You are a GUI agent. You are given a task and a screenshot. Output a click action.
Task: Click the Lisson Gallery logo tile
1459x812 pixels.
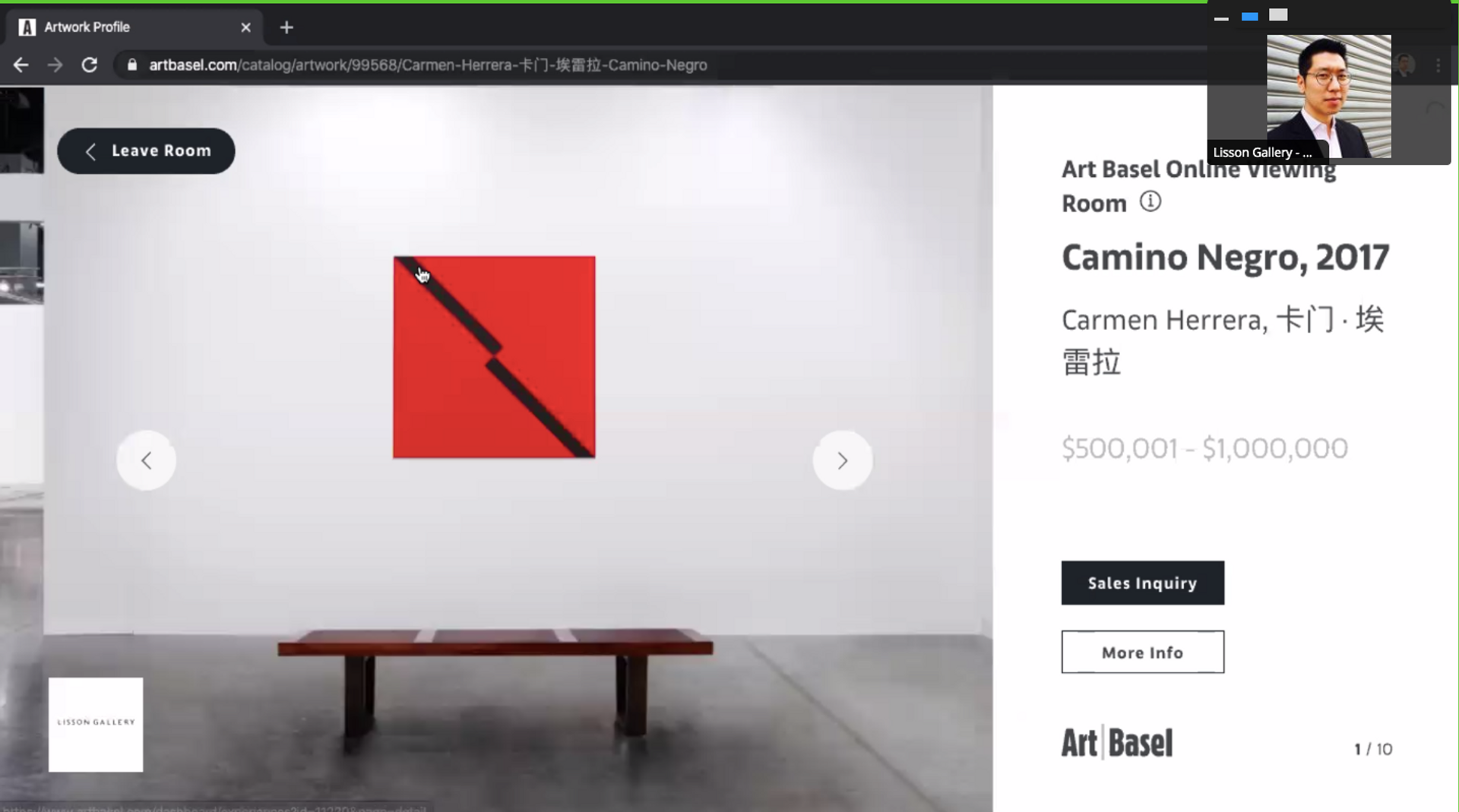(x=96, y=725)
